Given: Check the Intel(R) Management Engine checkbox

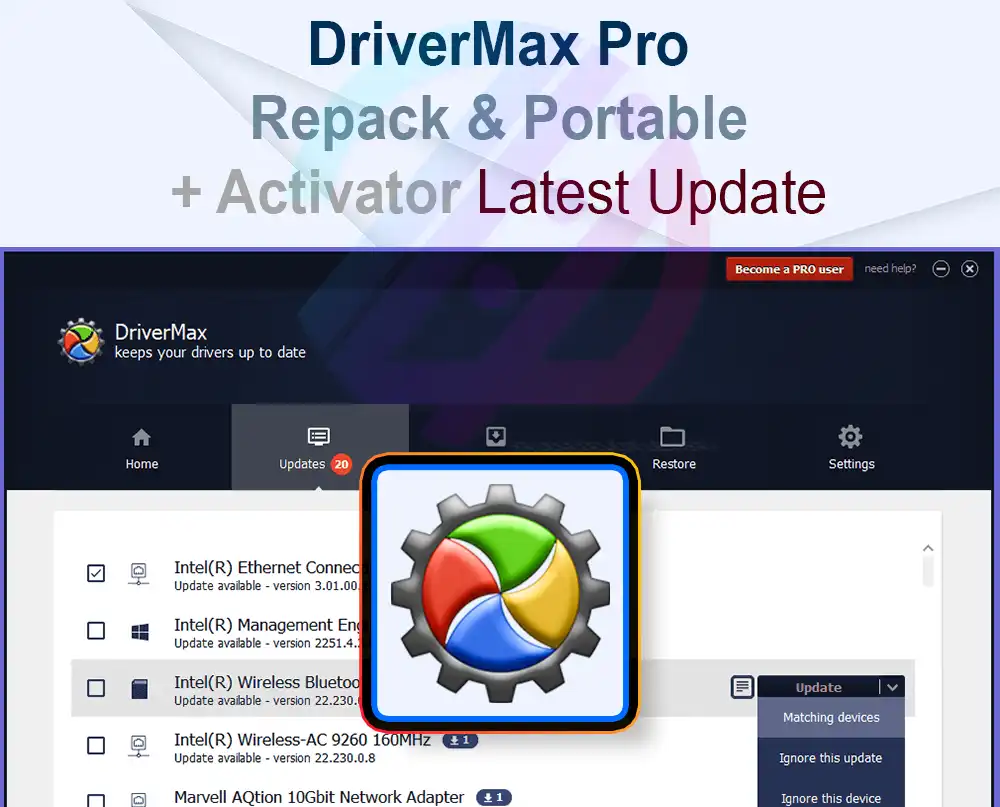Looking at the screenshot, I should coord(96,631).
